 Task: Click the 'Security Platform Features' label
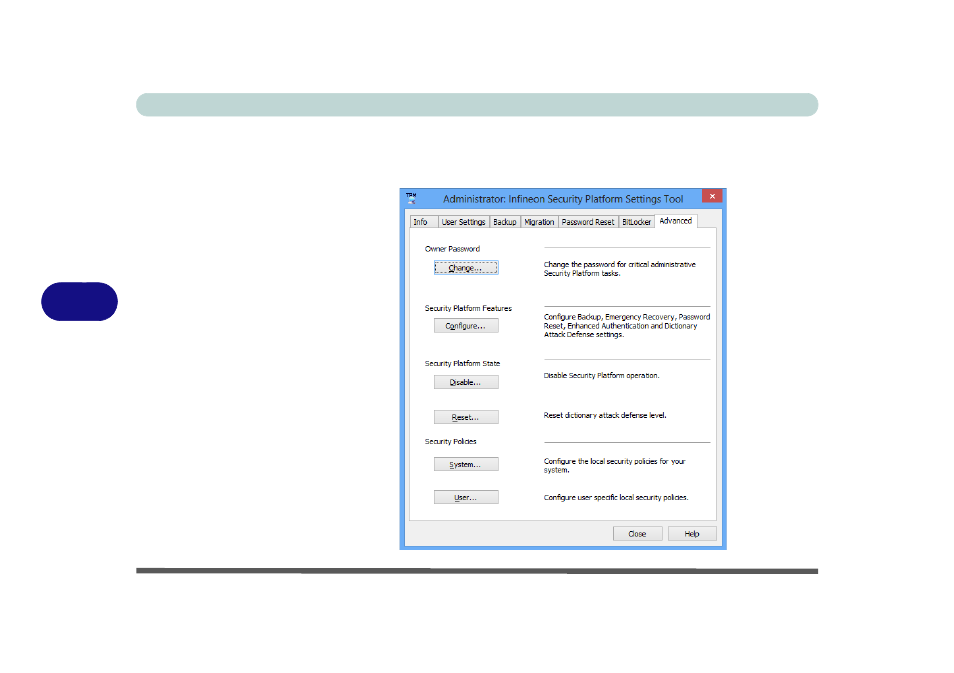[x=468, y=309]
